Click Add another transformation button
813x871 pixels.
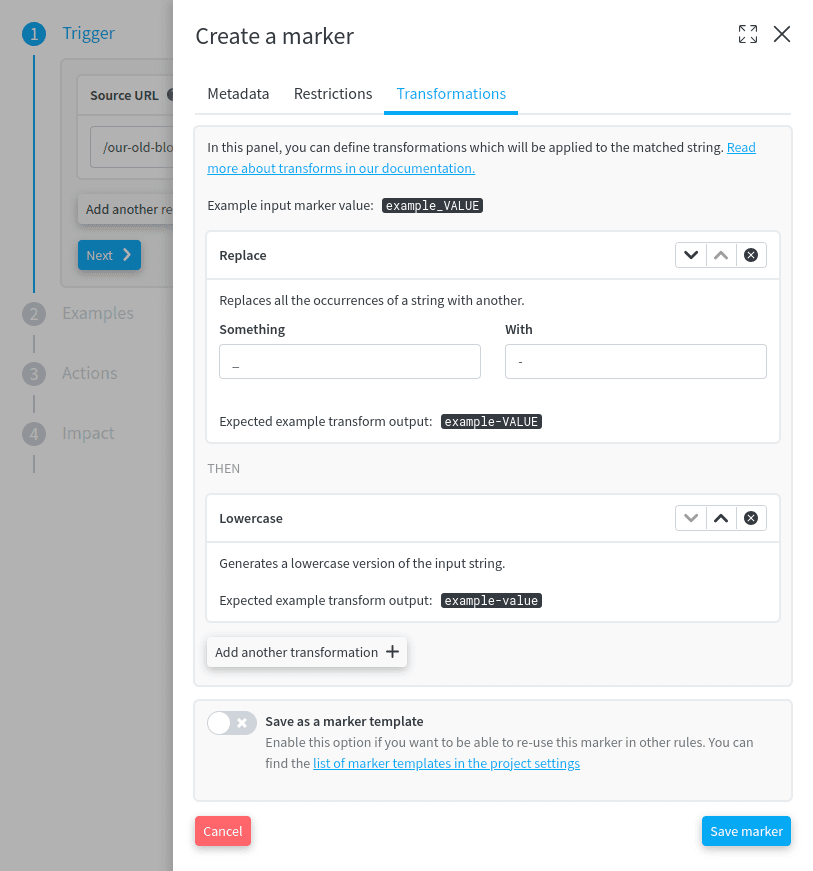click(x=307, y=652)
